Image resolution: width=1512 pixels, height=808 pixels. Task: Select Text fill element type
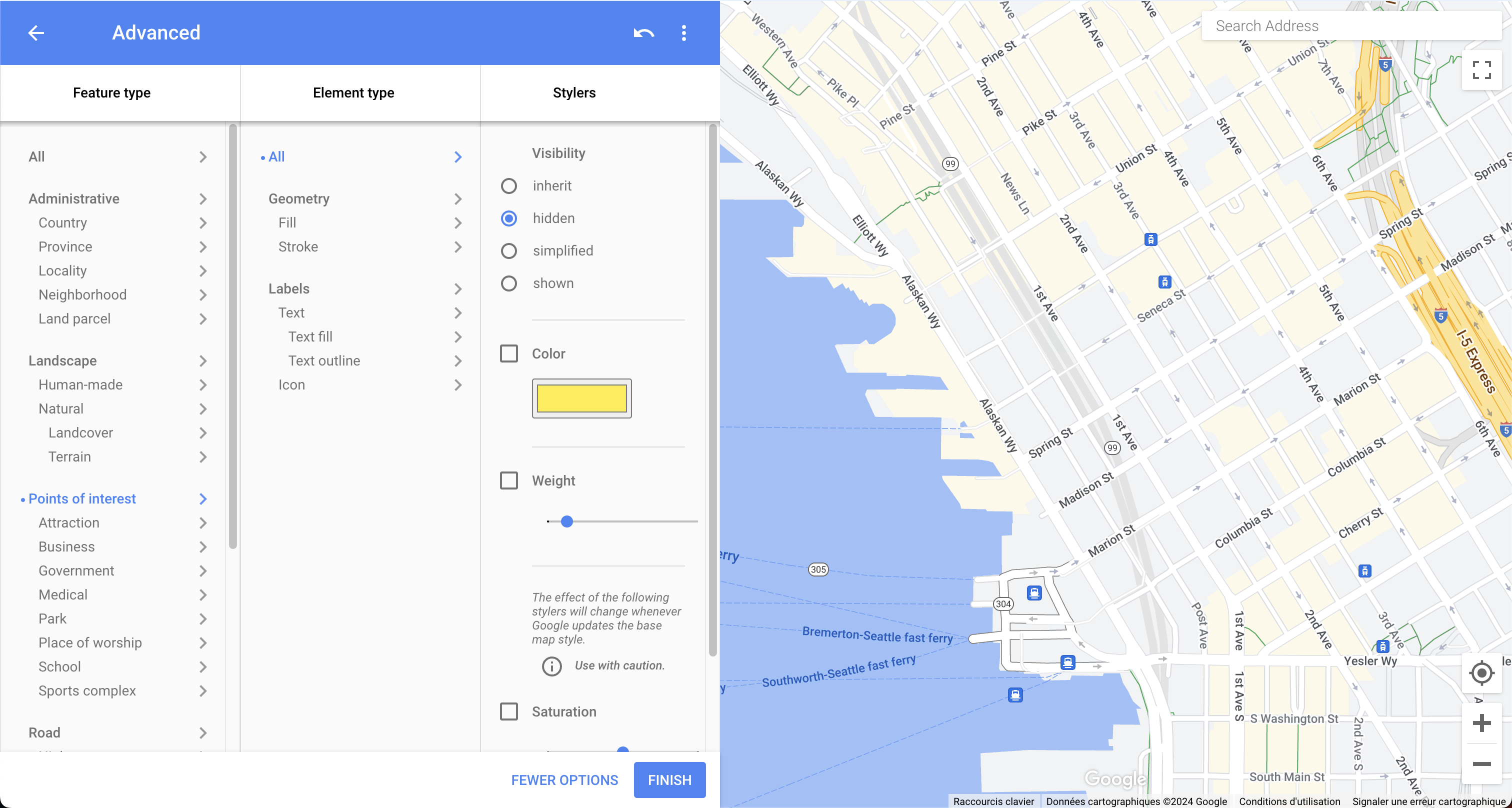coord(310,337)
